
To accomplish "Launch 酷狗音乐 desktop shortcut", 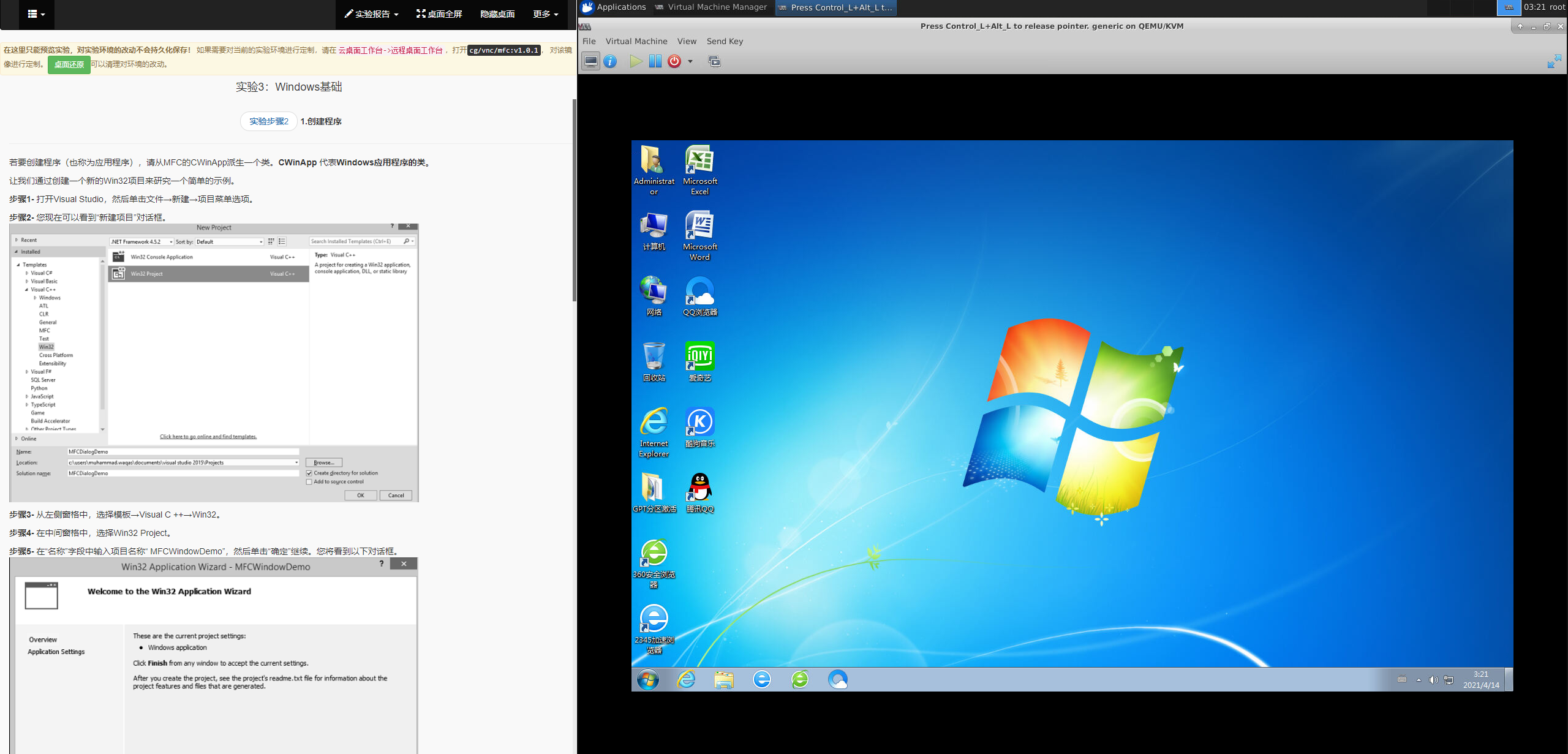I will point(699,428).
